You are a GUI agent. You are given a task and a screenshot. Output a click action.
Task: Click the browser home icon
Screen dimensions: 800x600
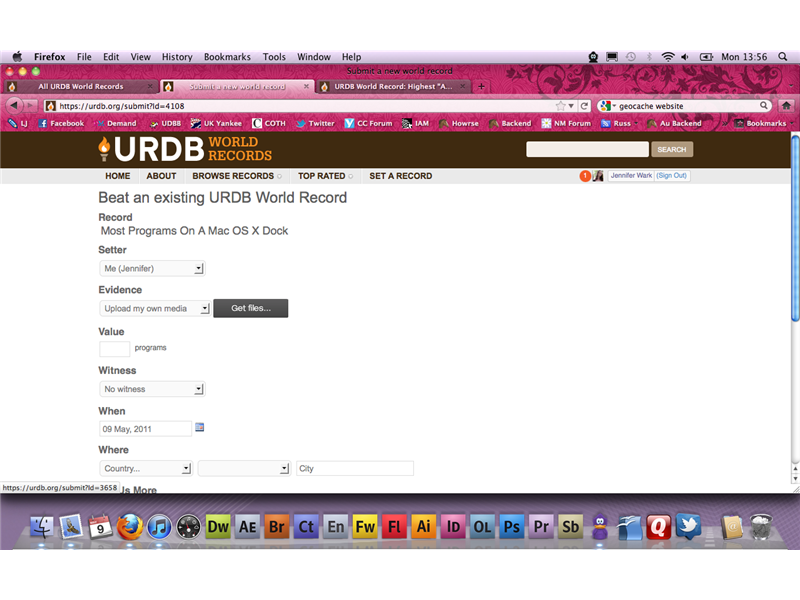click(x=786, y=106)
